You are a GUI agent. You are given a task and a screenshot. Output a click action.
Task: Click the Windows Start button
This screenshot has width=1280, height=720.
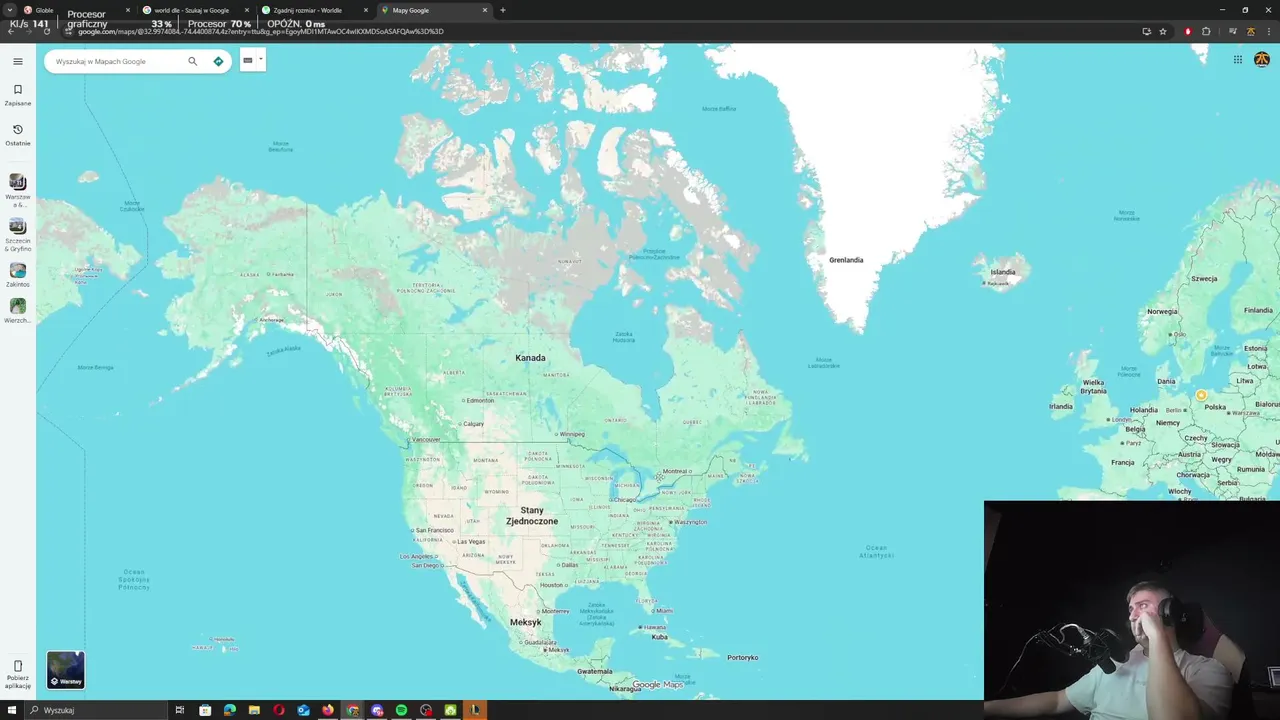pyautogui.click(x=10, y=710)
